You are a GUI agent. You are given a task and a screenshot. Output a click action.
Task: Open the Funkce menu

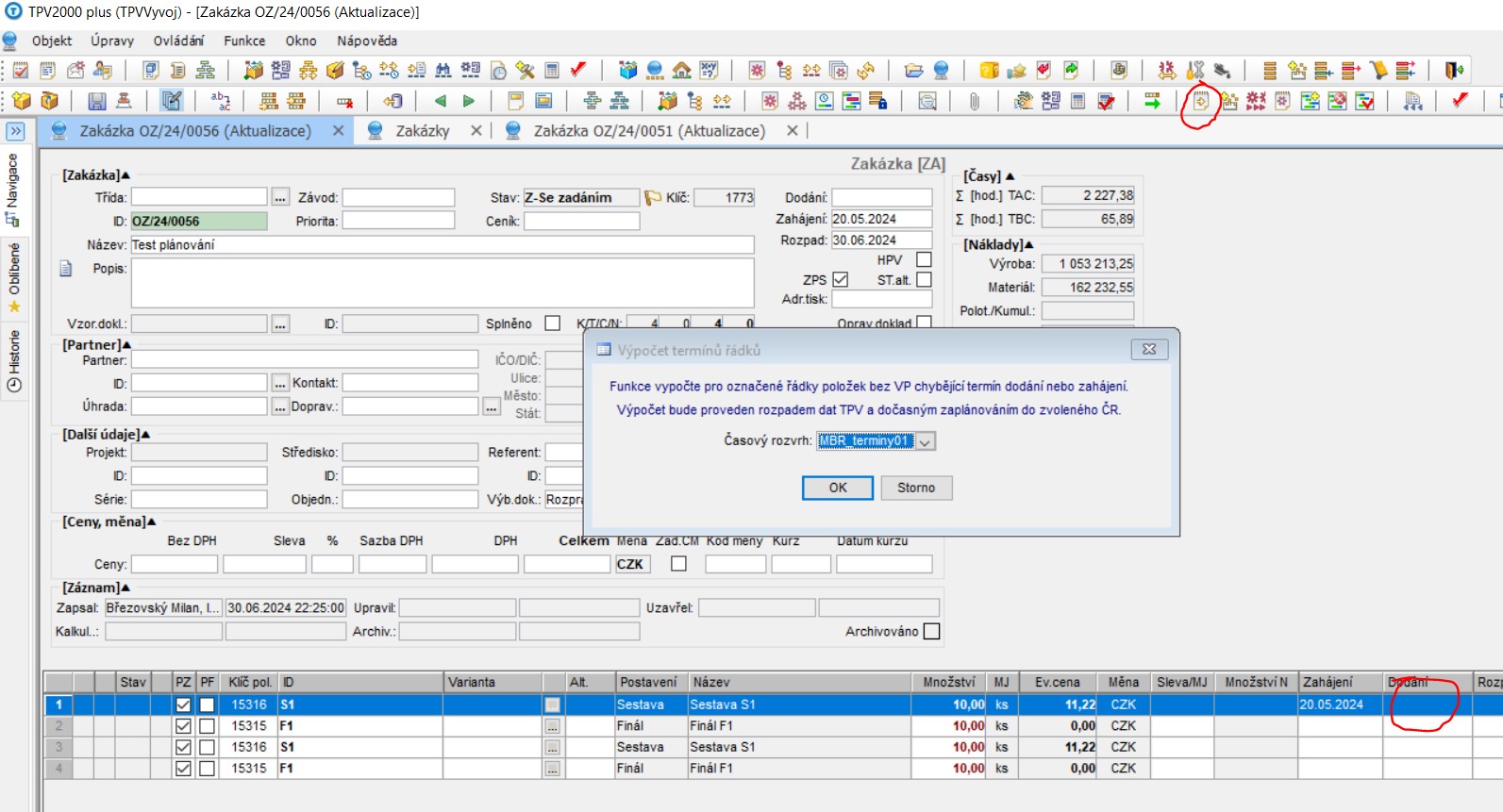[244, 41]
